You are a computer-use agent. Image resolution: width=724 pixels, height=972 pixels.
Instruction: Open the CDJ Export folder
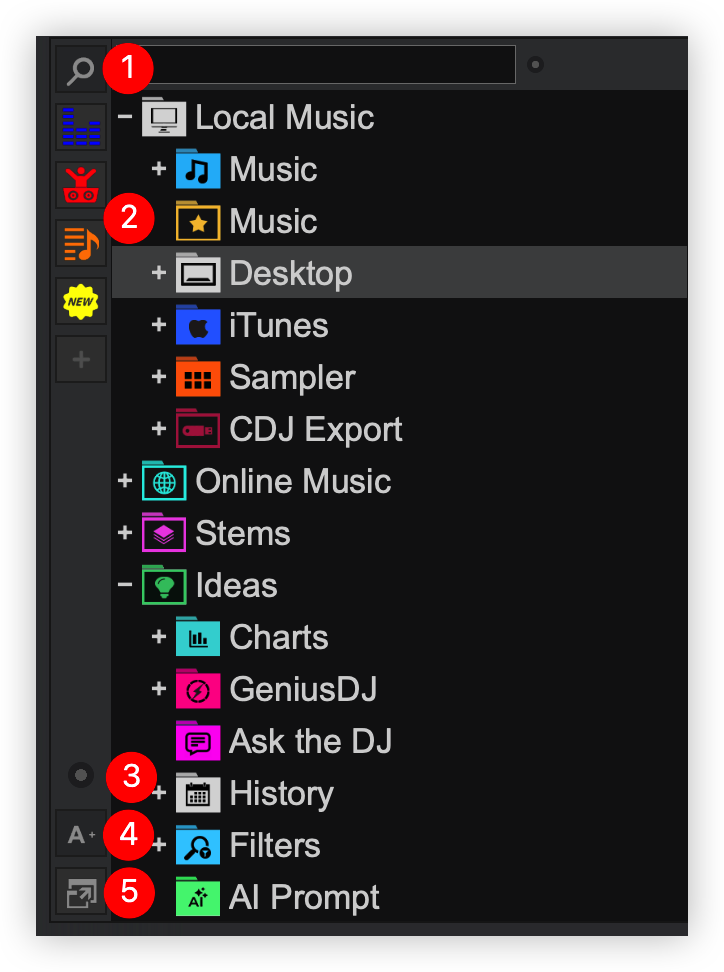(315, 429)
